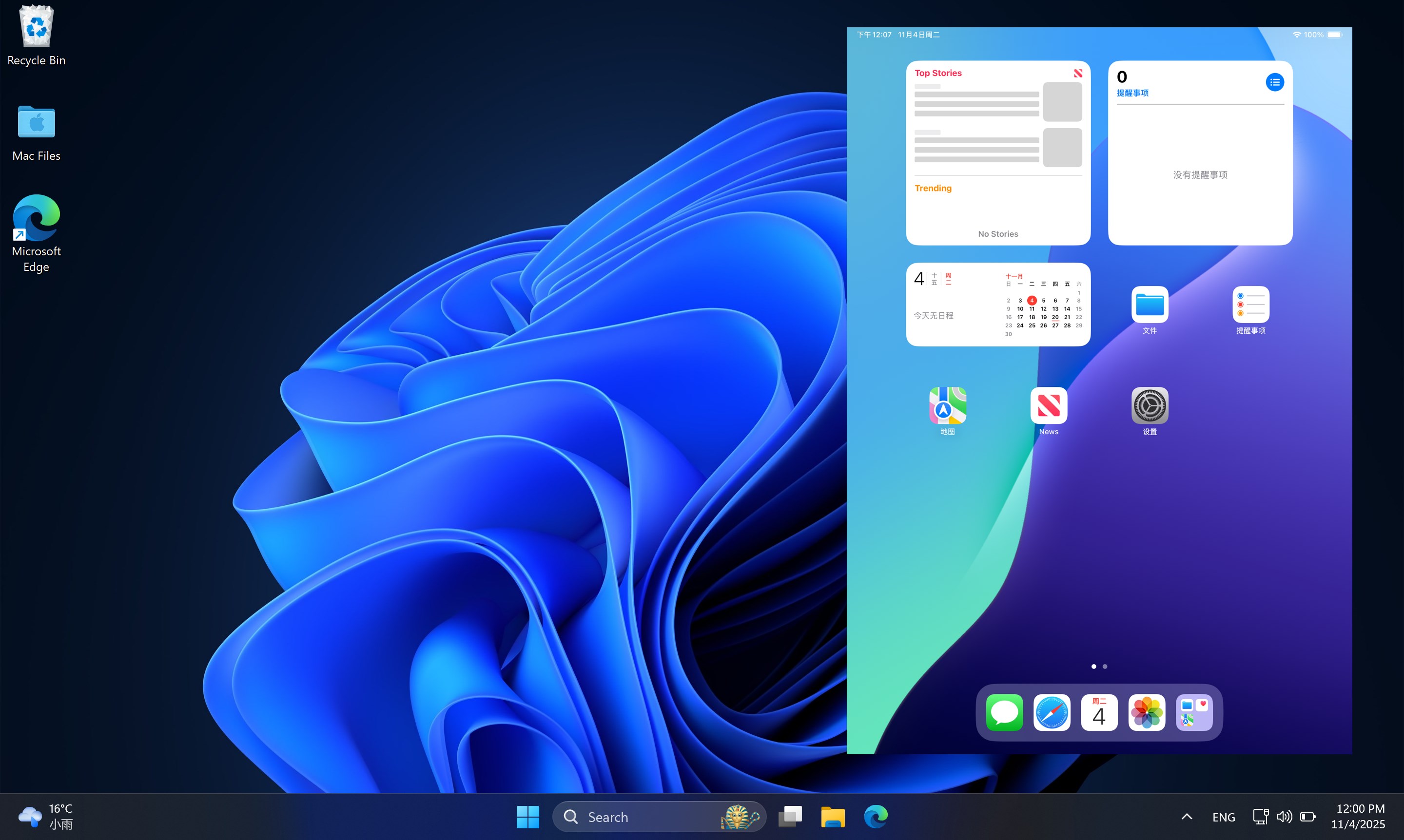Launch the Apple News app

(1048, 405)
